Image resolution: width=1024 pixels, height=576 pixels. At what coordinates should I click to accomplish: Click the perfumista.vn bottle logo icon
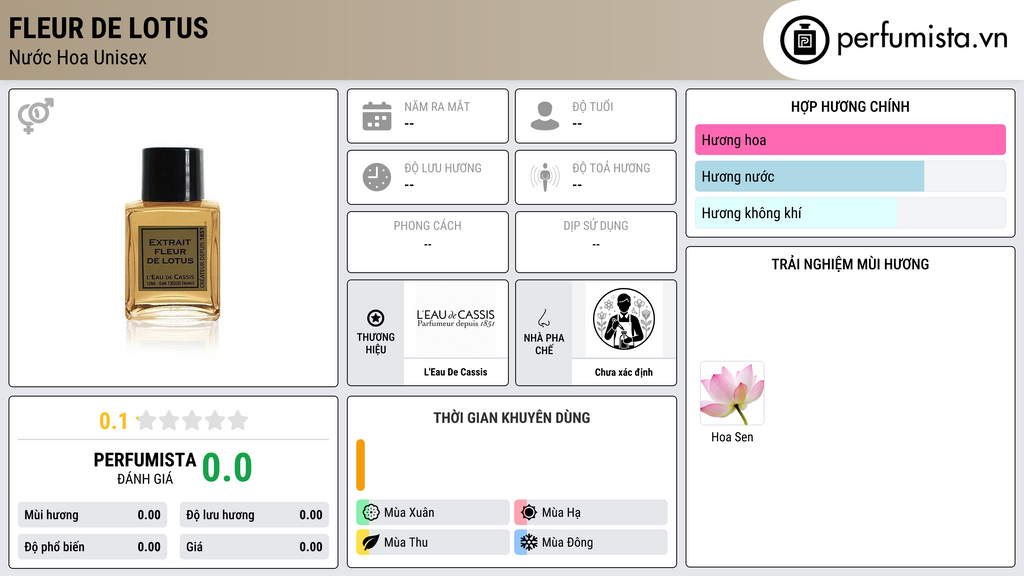coord(804,40)
